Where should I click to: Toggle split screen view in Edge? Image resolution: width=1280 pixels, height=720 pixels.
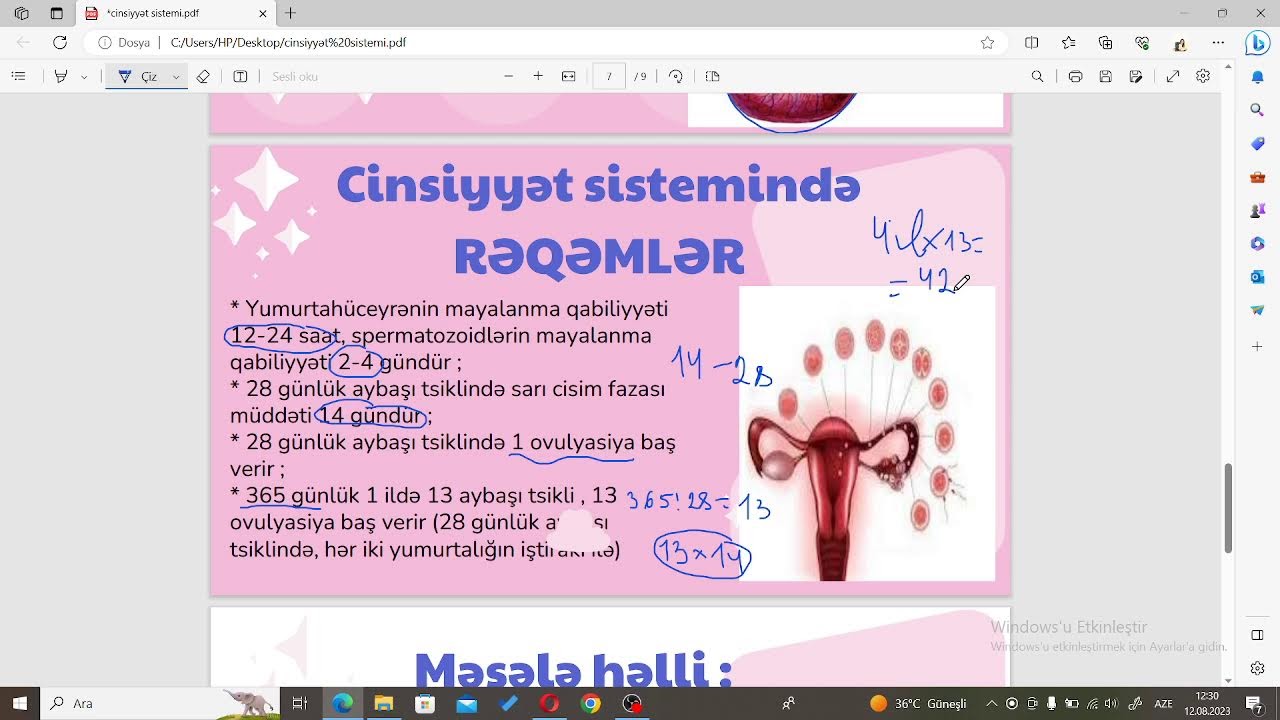click(1032, 43)
